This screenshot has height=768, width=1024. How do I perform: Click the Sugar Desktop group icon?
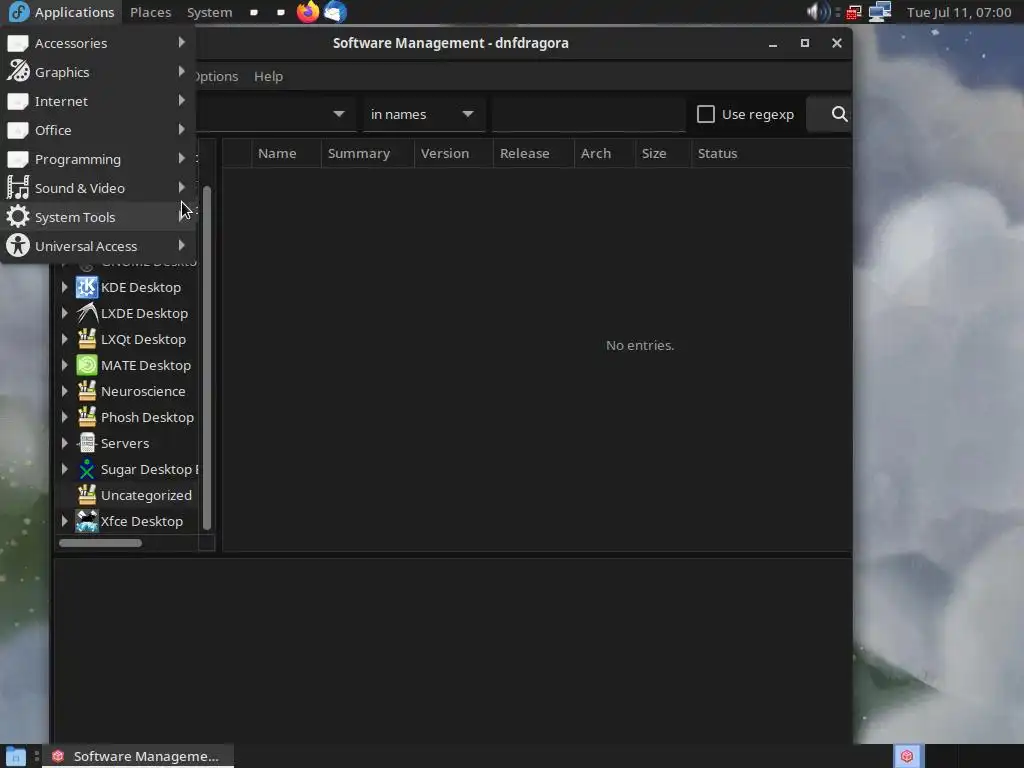[x=87, y=470]
